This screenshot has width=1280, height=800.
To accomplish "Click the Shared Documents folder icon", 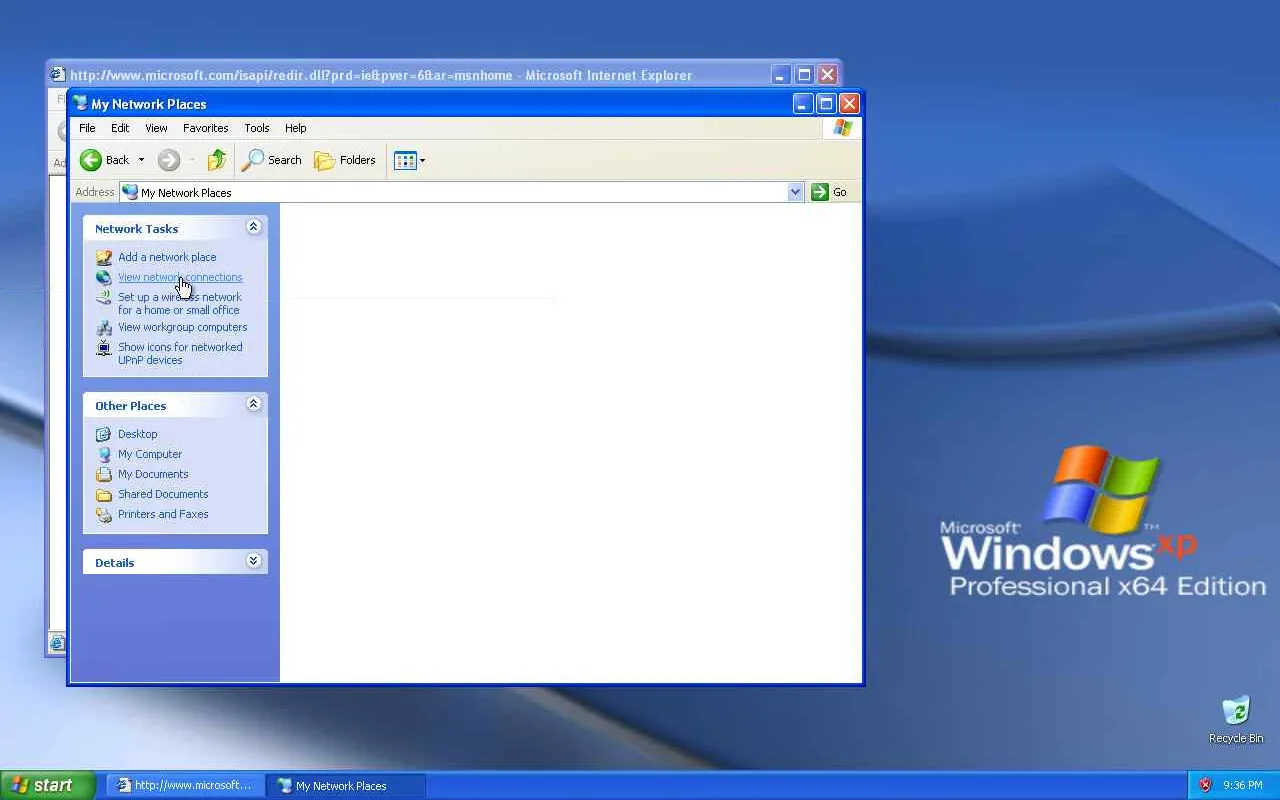I will point(104,494).
